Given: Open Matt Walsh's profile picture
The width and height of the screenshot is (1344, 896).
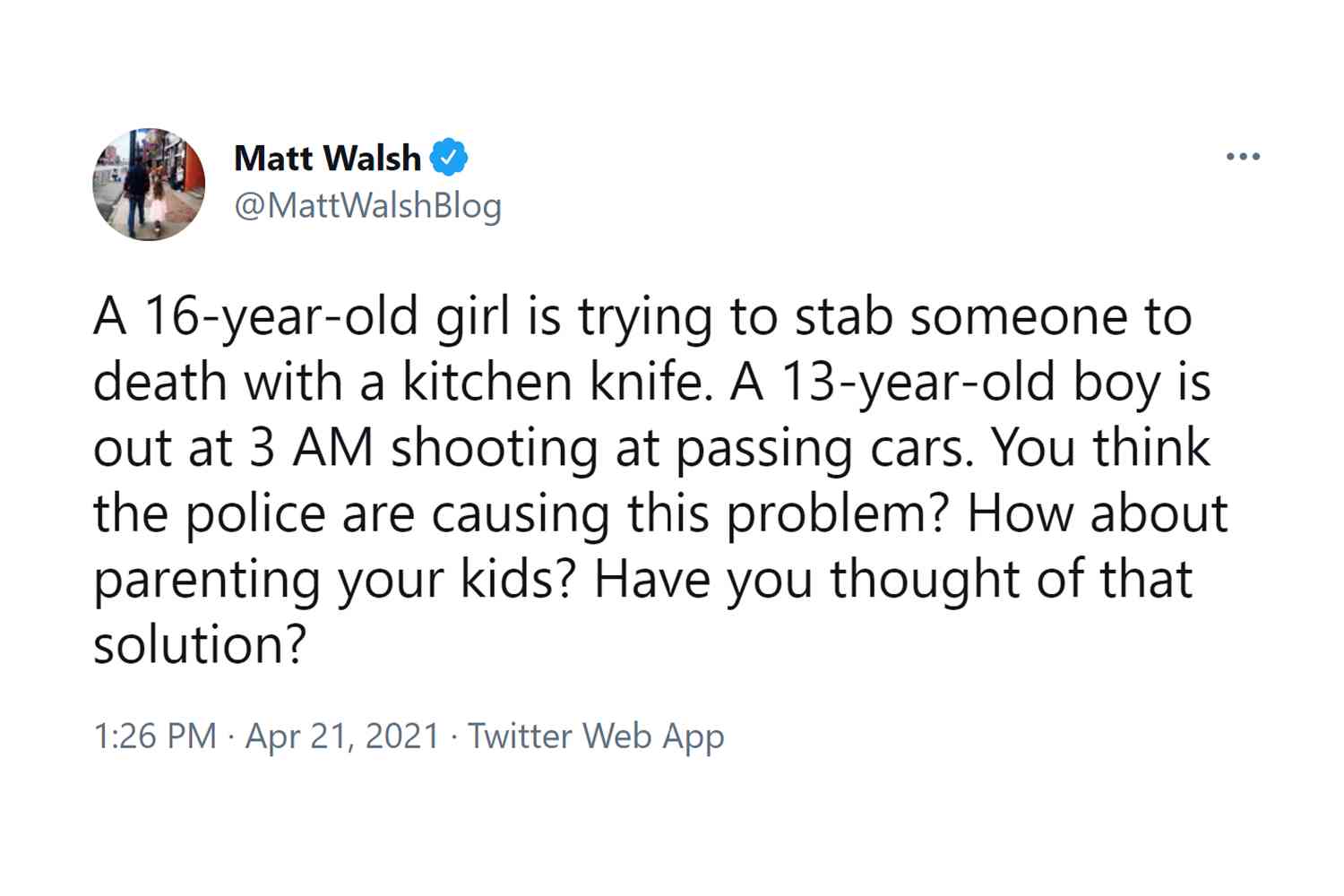Looking at the screenshot, I should pyautogui.click(x=149, y=184).
